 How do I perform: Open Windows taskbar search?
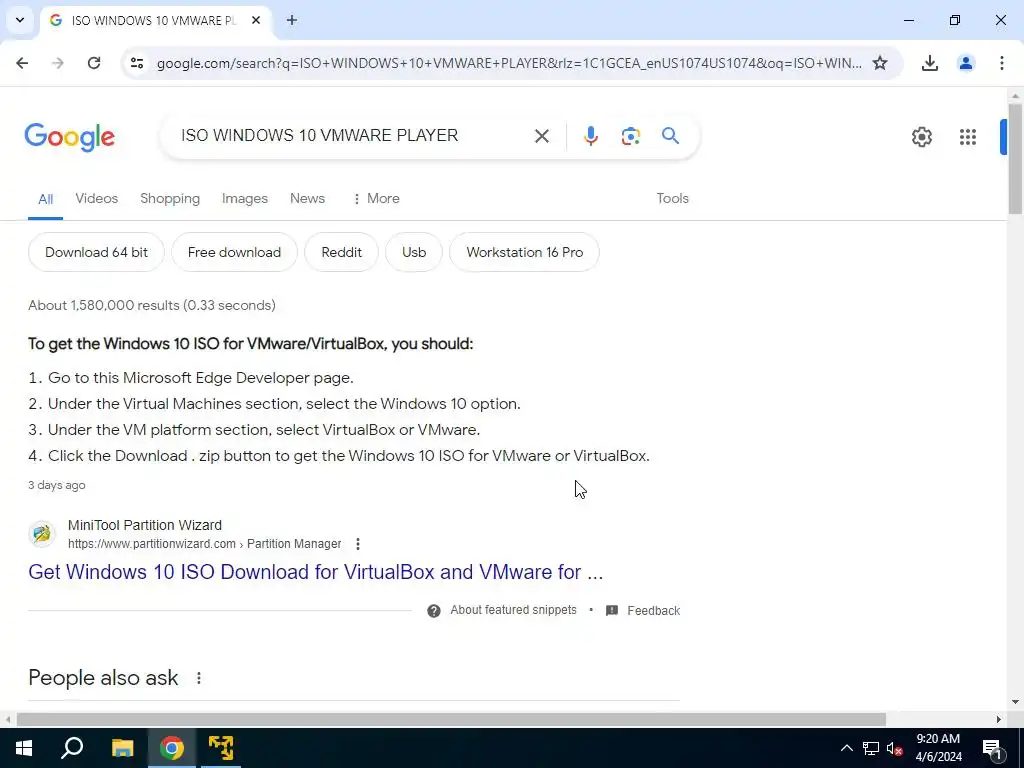click(x=72, y=748)
